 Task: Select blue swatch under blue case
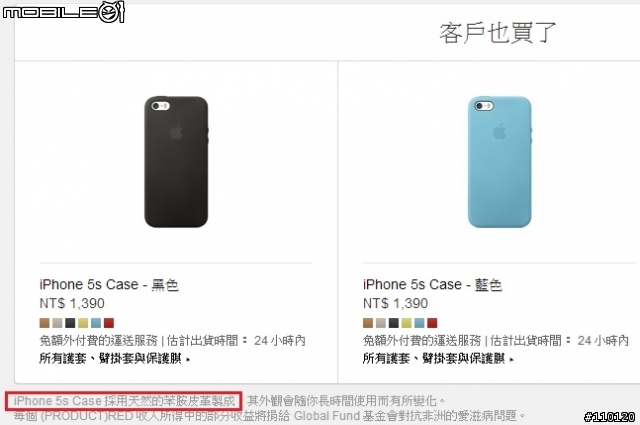pos(419,323)
